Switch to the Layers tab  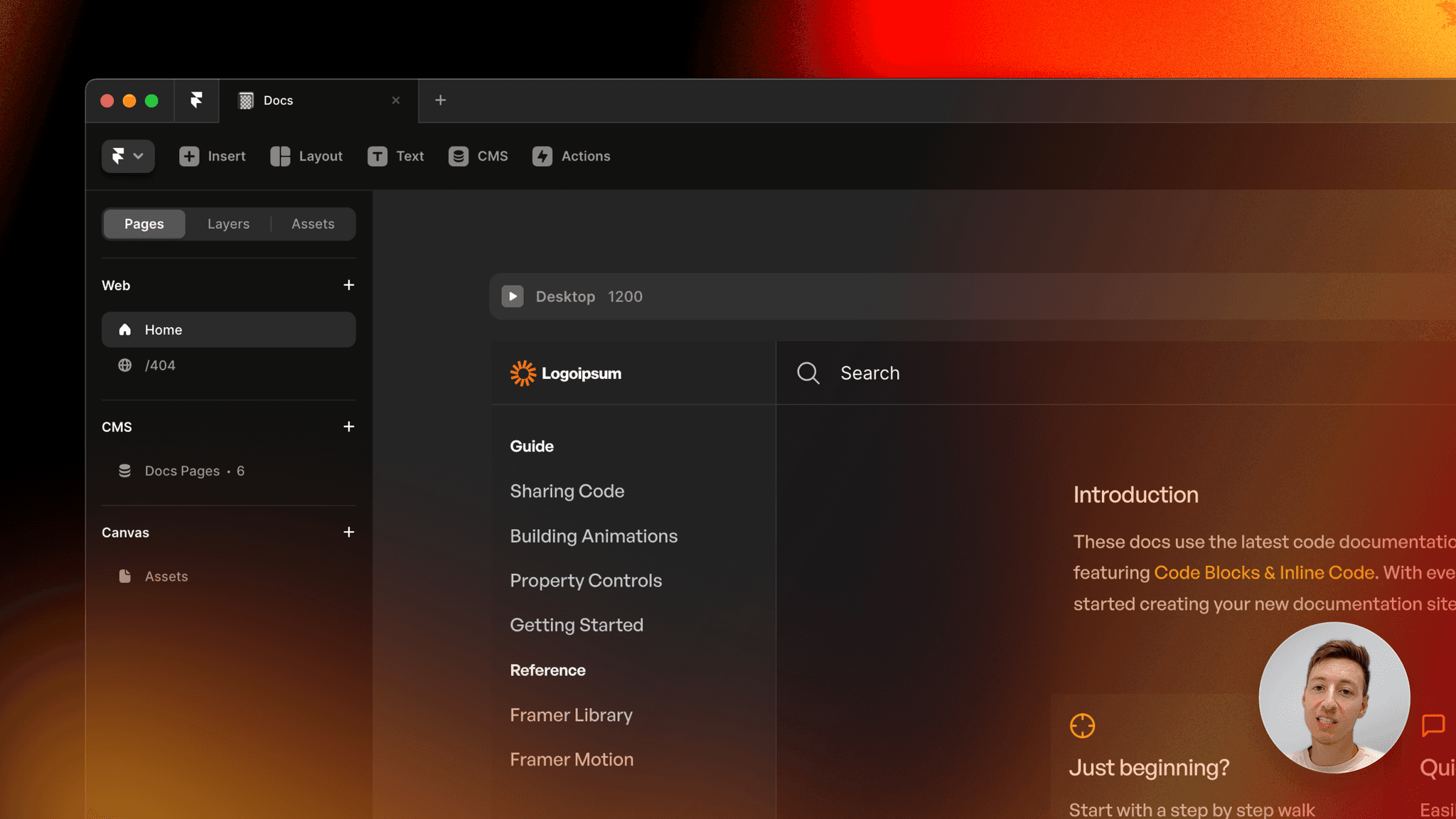[x=228, y=223]
